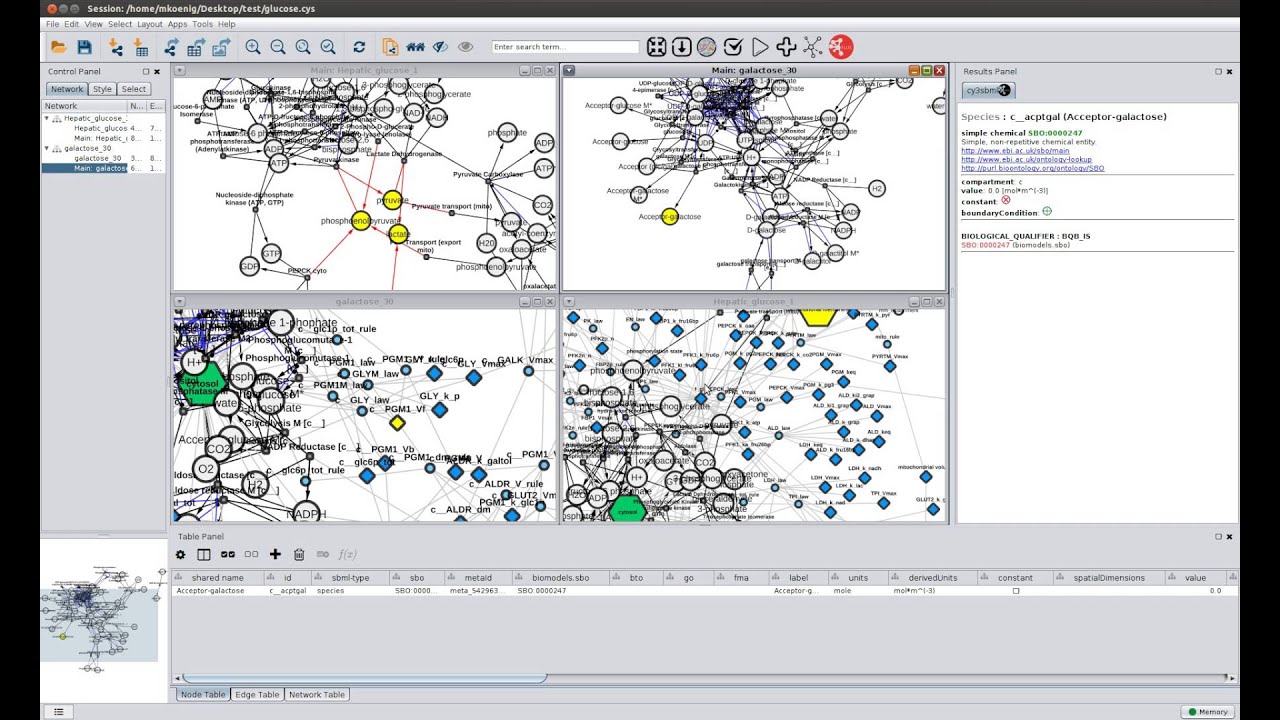Open galactose_30 view dropdown arrow
The height and width of the screenshot is (720, 1280).
point(180,301)
